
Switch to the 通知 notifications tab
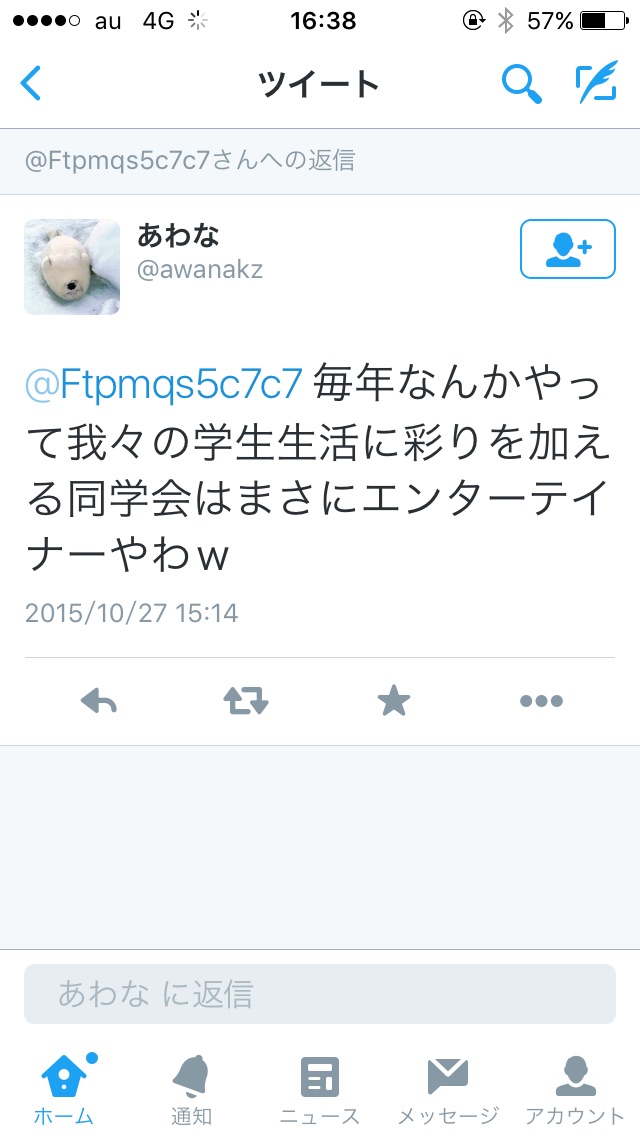click(191, 1089)
